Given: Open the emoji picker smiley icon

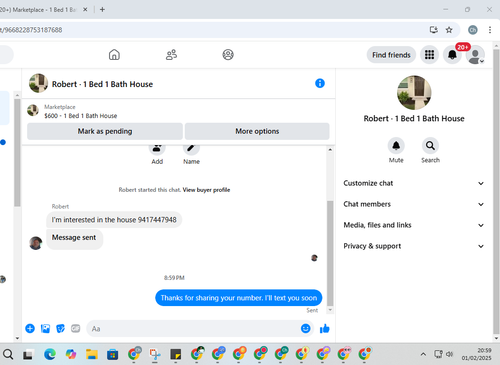Looking at the screenshot, I should pyautogui.click(x=305, y=329).
